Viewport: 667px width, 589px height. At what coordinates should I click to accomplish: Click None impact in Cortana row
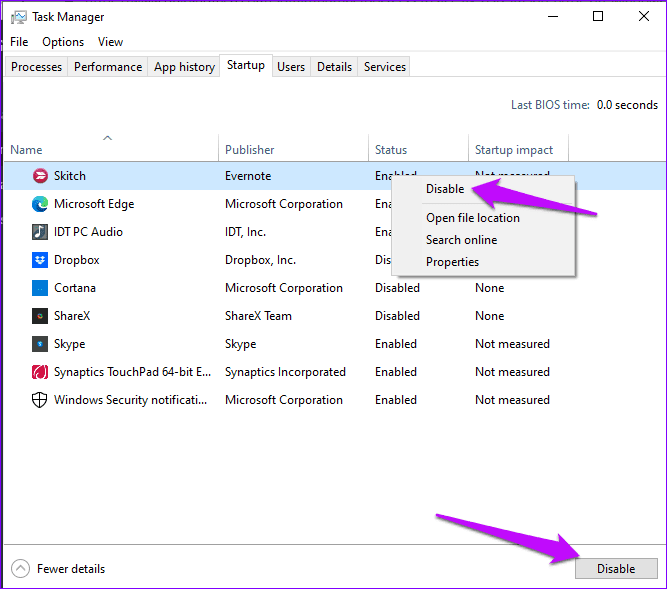(x=489, y=288)
